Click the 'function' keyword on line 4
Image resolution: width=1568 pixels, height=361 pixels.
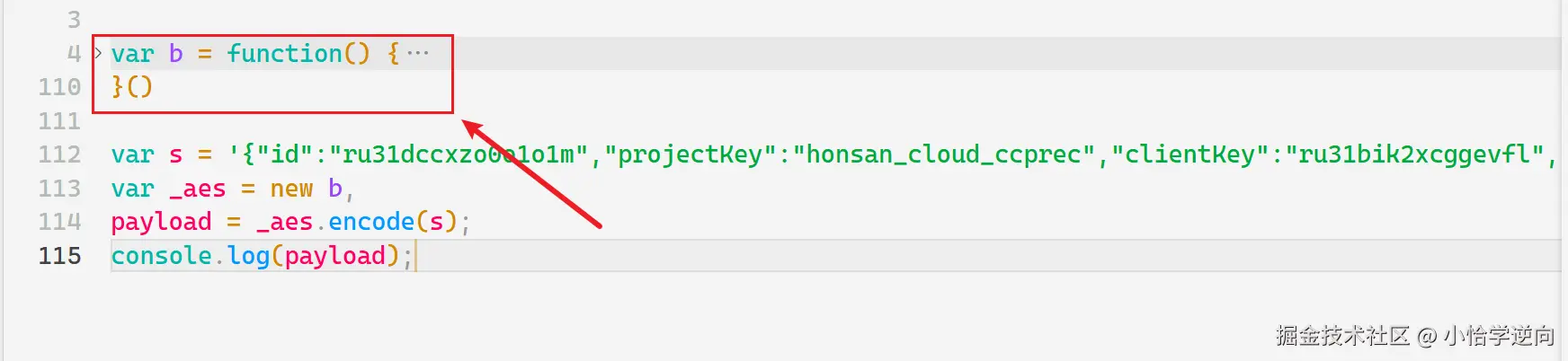tap(284, 54)
